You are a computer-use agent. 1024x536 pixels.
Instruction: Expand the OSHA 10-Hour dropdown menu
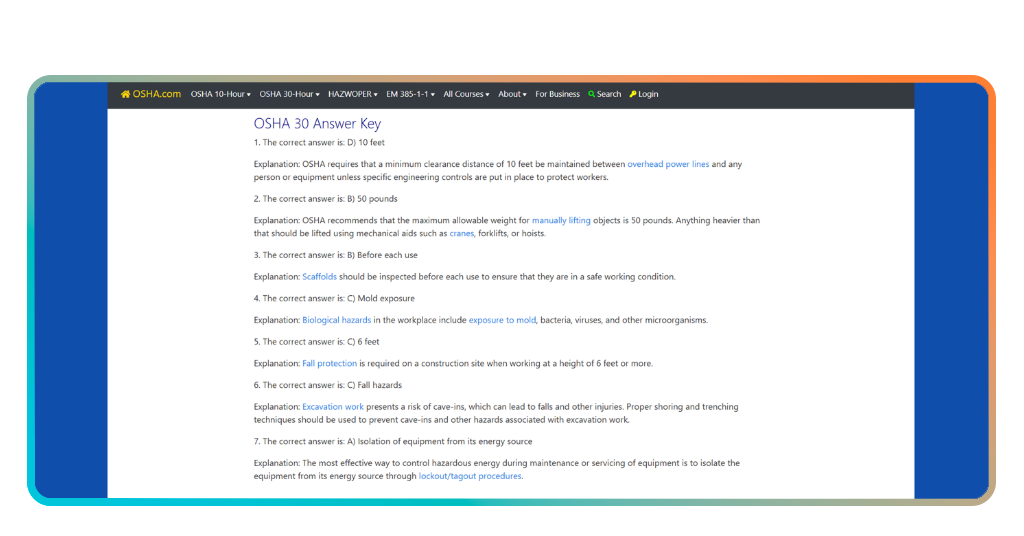click(x=221, y=94)
